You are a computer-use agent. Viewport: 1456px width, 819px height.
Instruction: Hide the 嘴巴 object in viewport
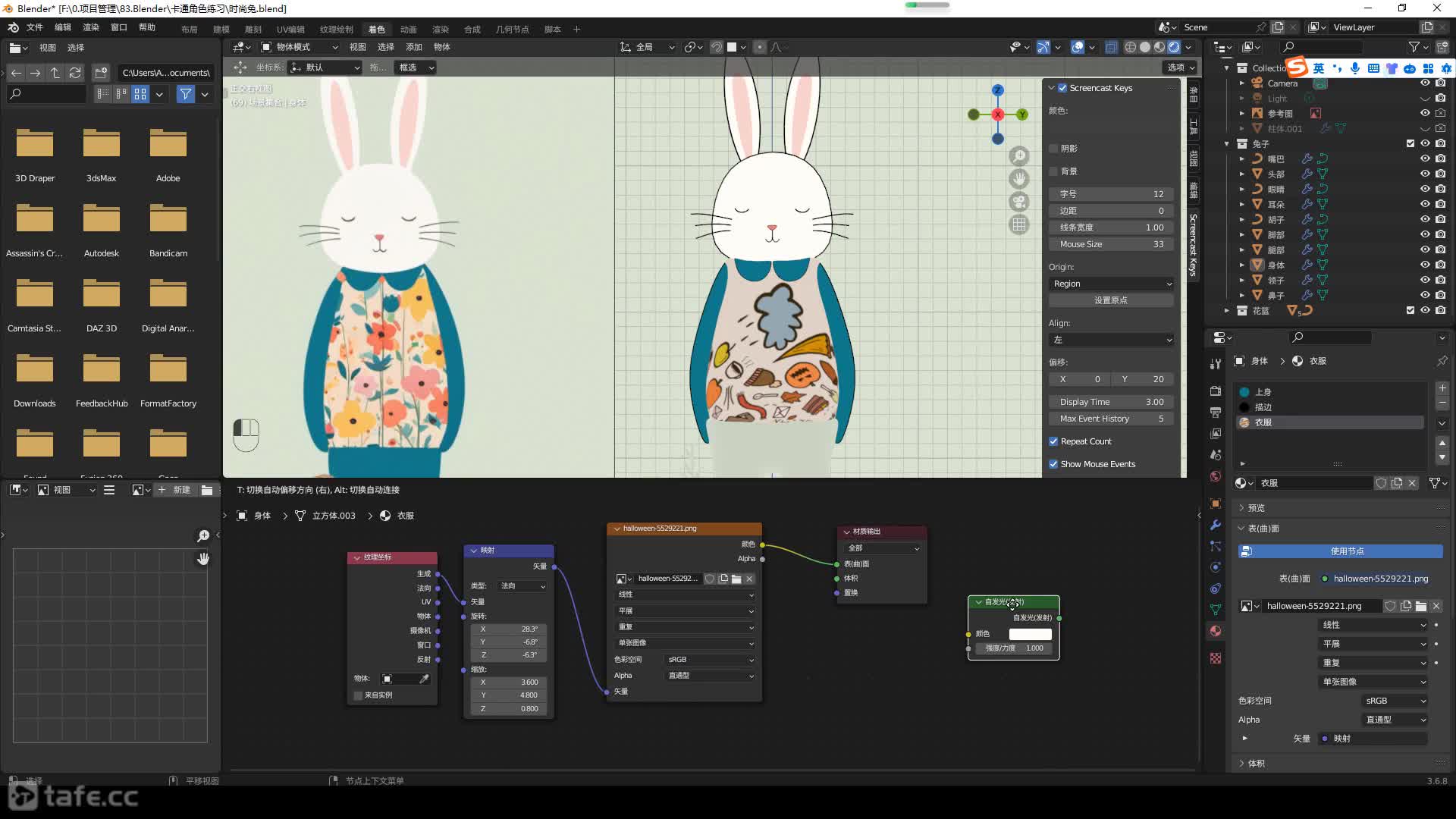point(1425,158)
